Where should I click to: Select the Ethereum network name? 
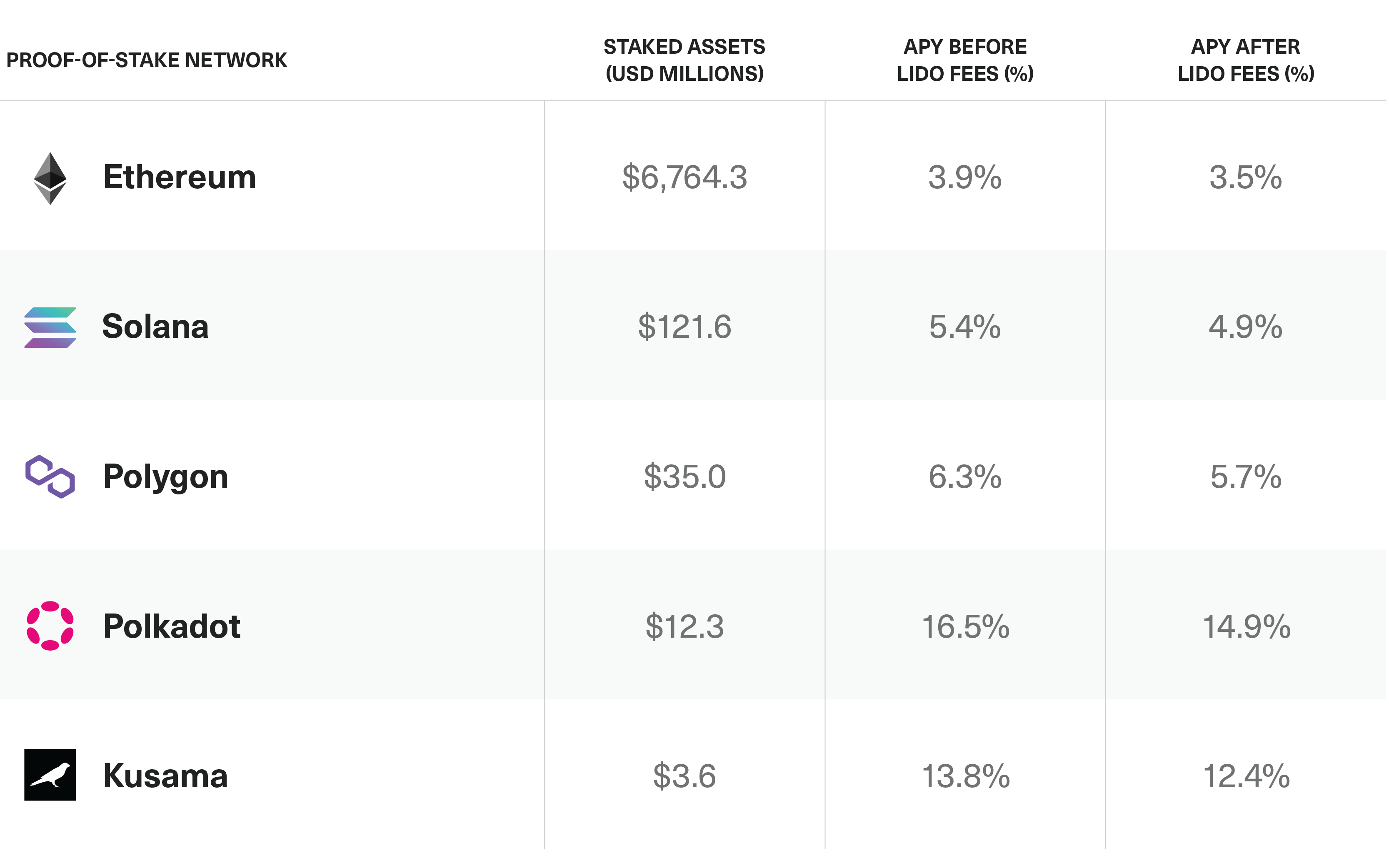[x=179, y=177]
